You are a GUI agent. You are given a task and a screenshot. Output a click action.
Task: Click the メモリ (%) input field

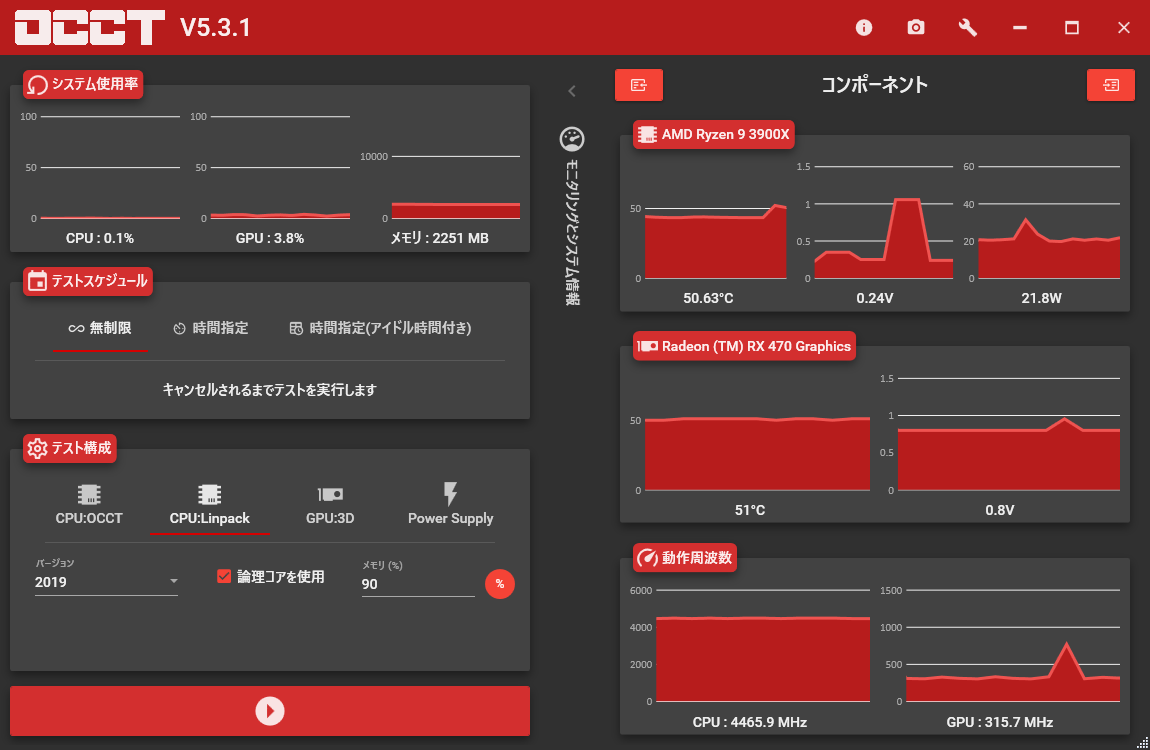click(418, 584)
